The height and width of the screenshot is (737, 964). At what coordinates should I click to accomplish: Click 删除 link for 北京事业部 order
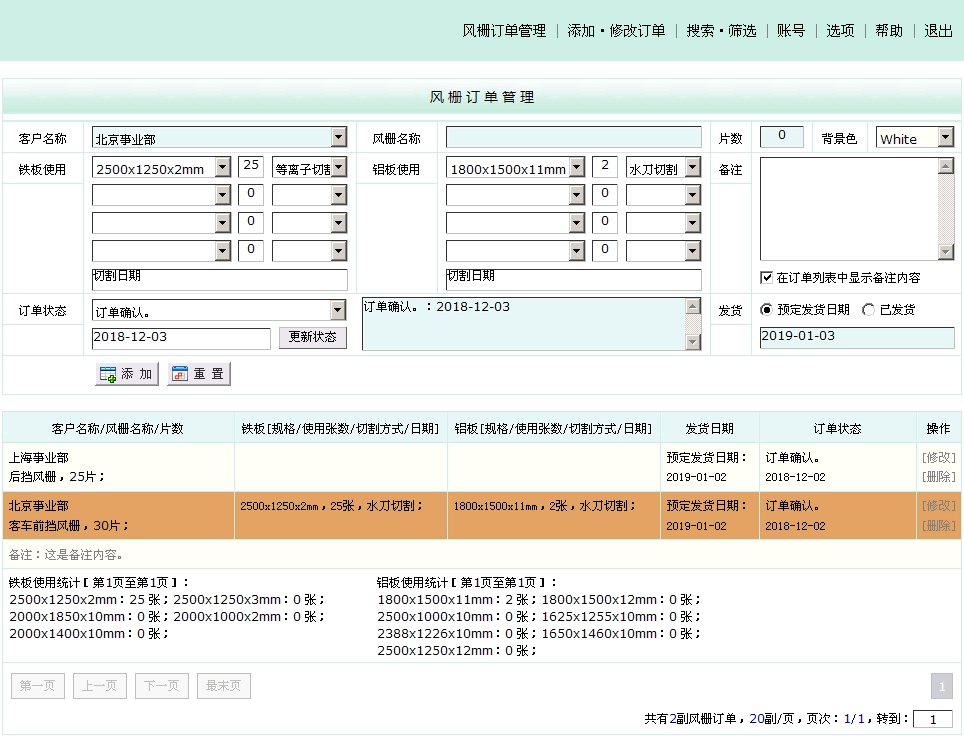click(x=938, y=526)
